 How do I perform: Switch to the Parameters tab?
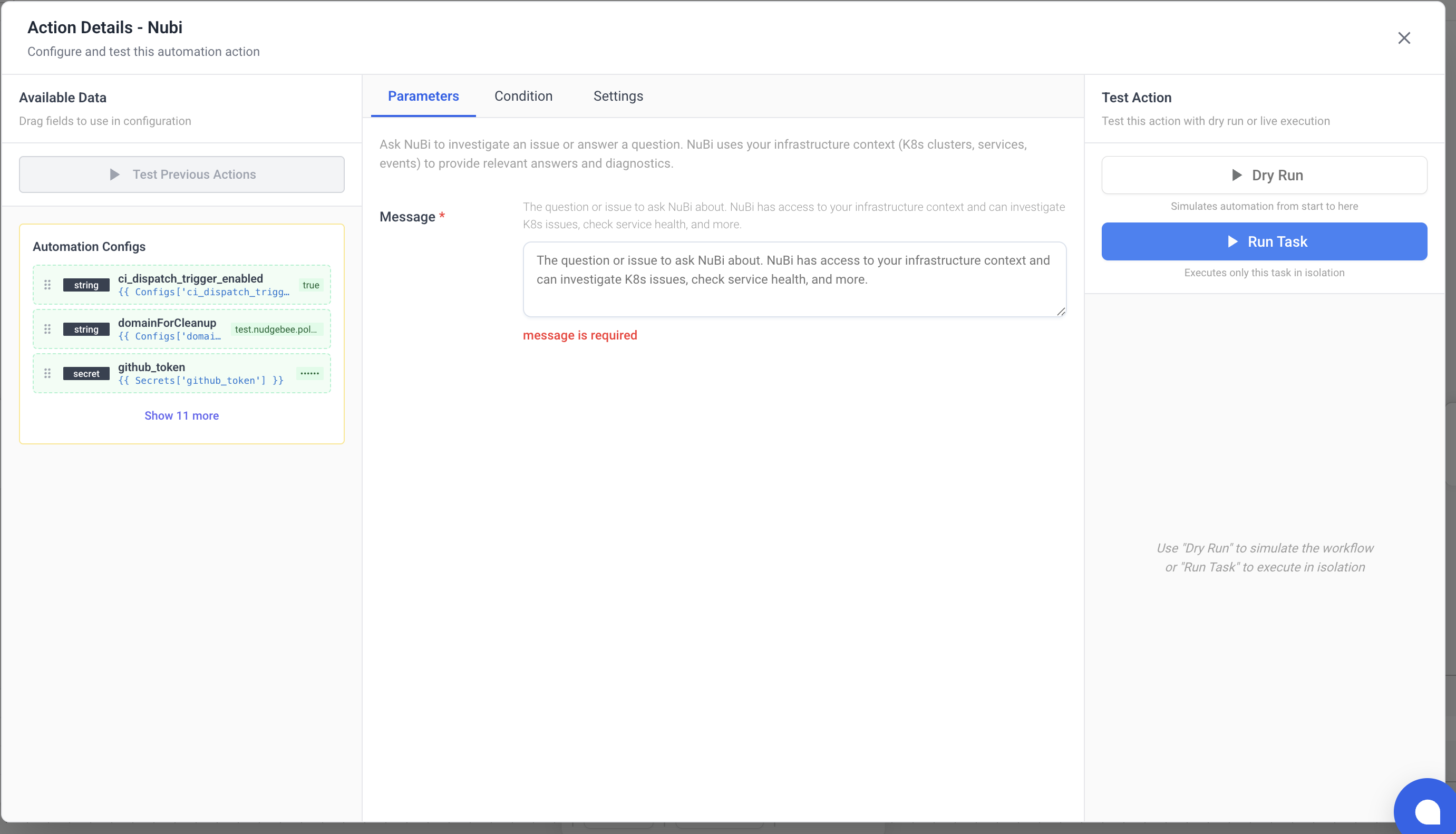click(x=423, y=96)
